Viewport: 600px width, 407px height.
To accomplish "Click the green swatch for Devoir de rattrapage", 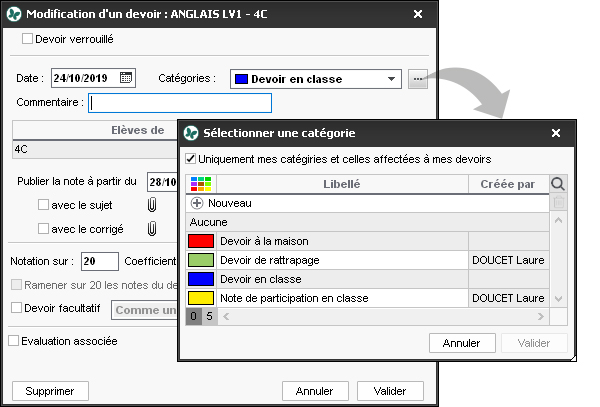I will pos(201,260).
